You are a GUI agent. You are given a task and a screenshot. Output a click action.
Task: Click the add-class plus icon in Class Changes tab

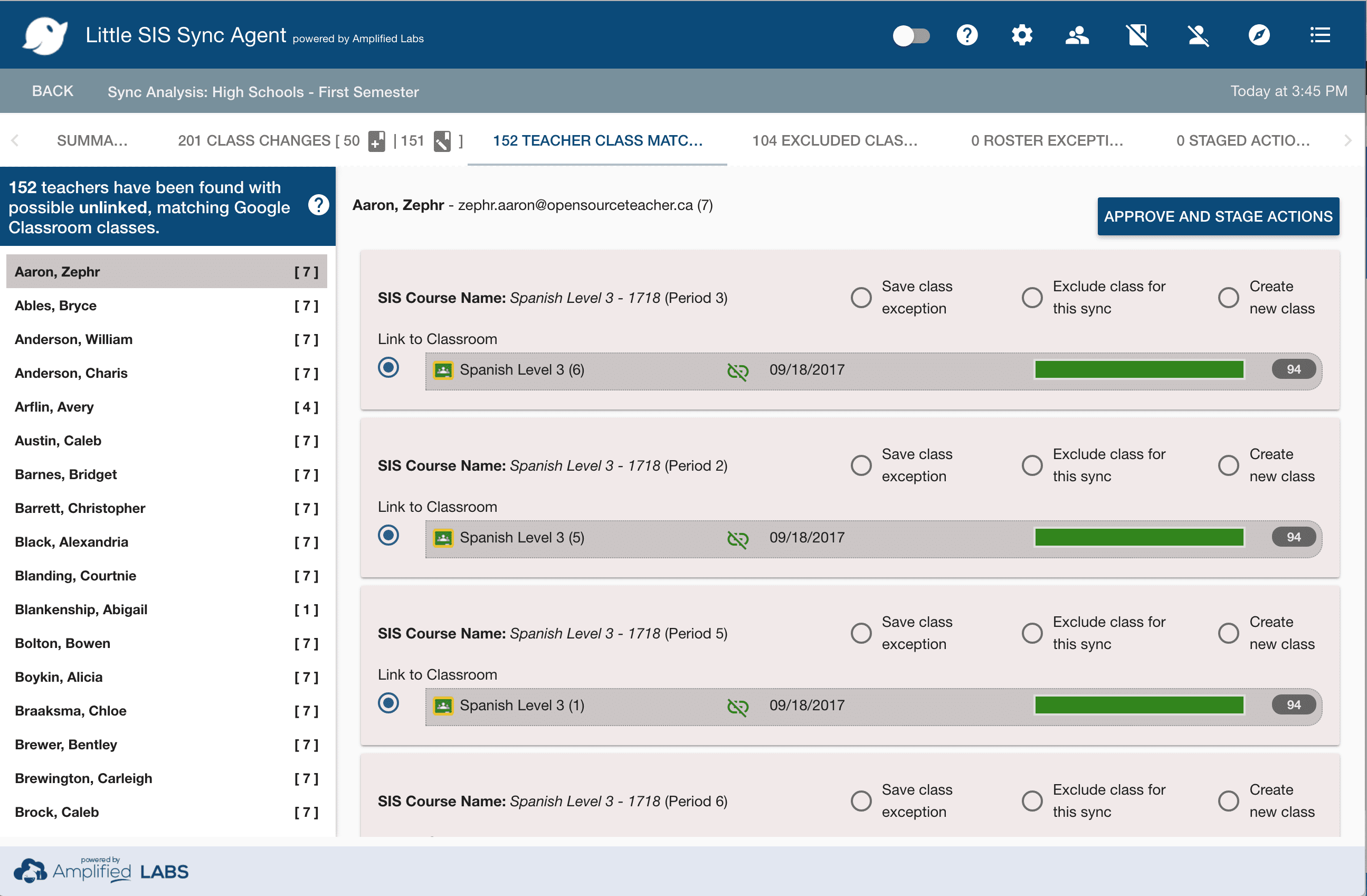[x=377, y=141]
